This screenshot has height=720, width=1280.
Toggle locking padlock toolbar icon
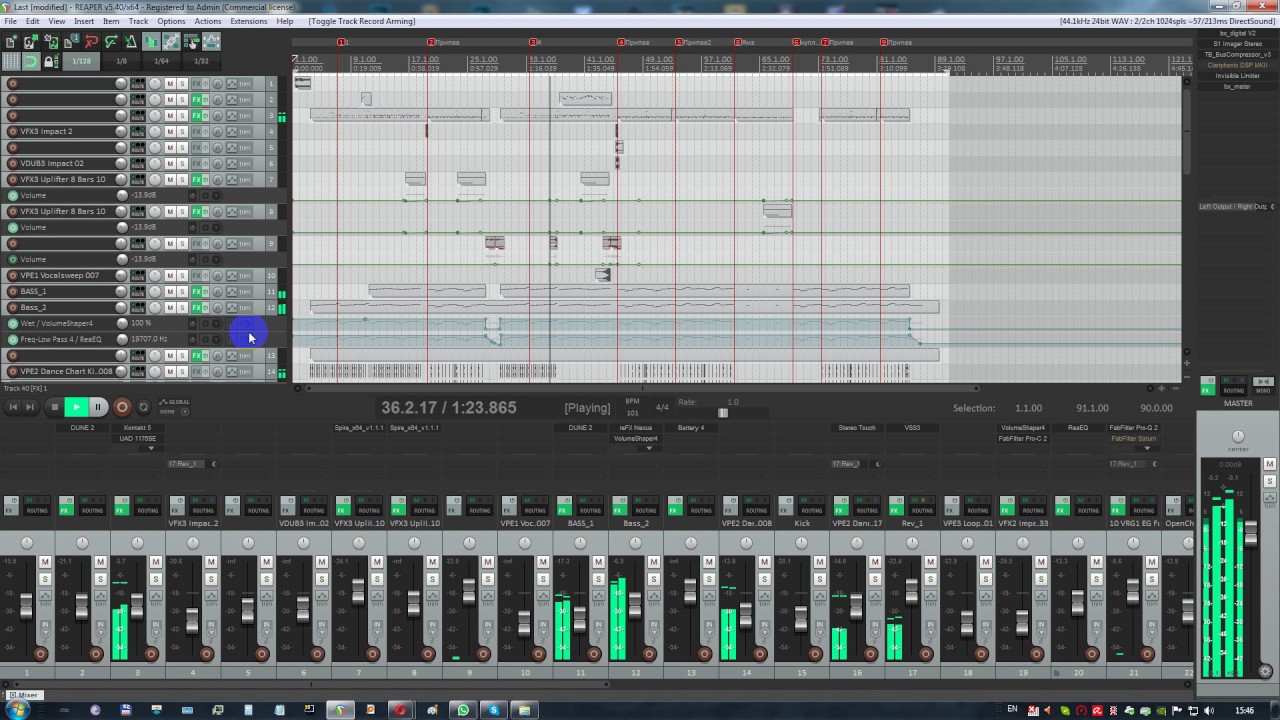(51, 61)
